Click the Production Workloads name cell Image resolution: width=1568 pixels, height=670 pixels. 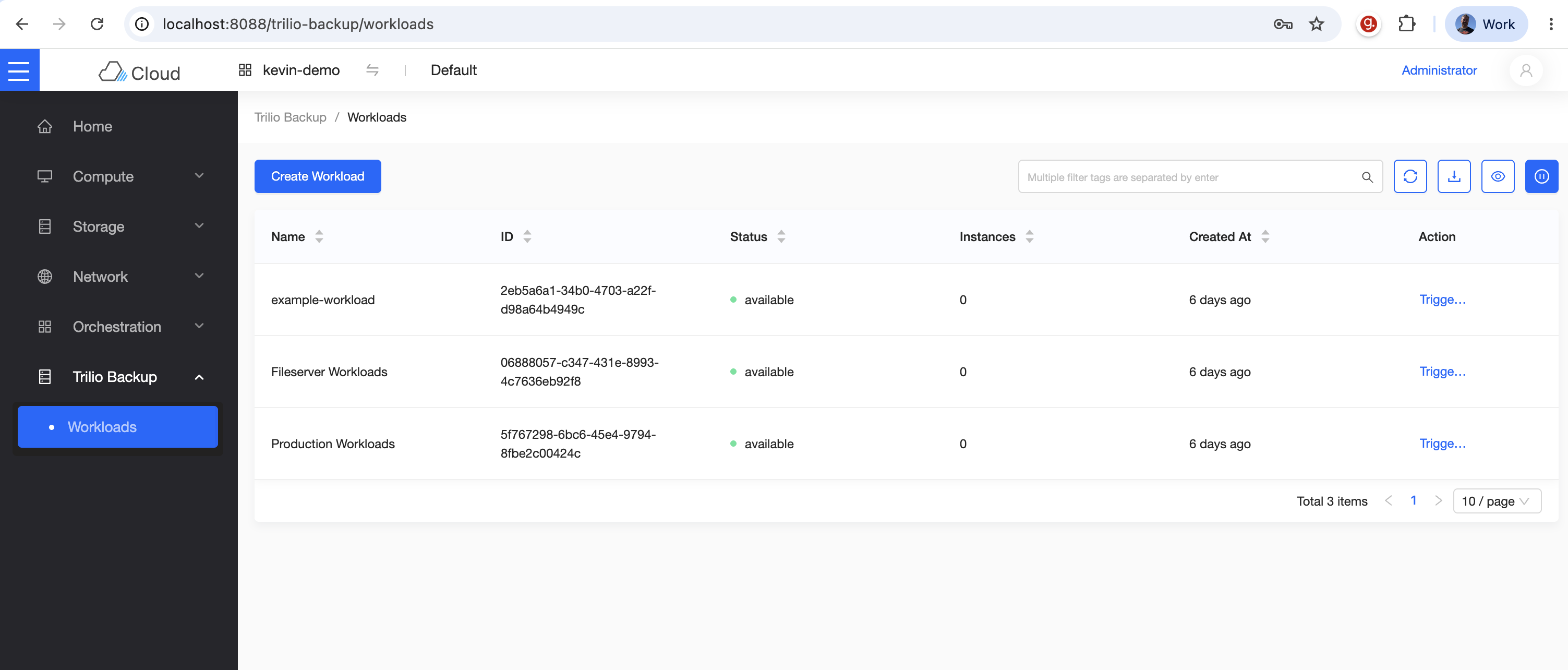333,444
